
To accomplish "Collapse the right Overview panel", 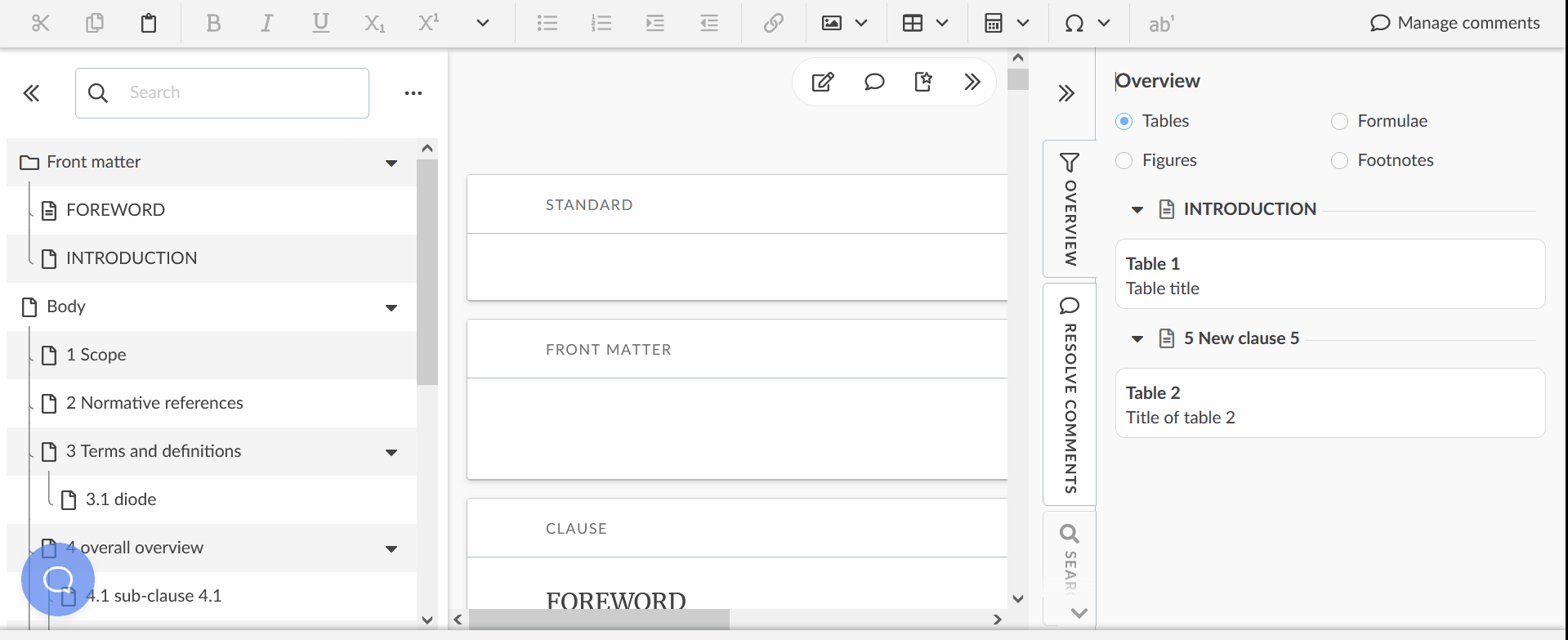I will [1066, 93].
